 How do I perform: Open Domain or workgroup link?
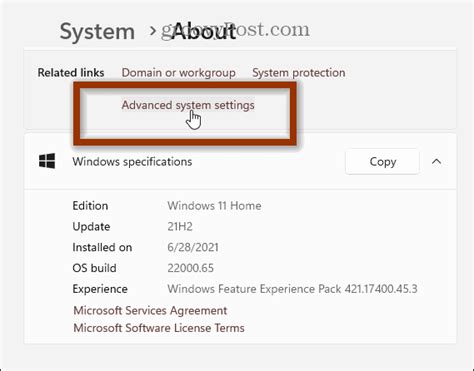coord(178,73)
